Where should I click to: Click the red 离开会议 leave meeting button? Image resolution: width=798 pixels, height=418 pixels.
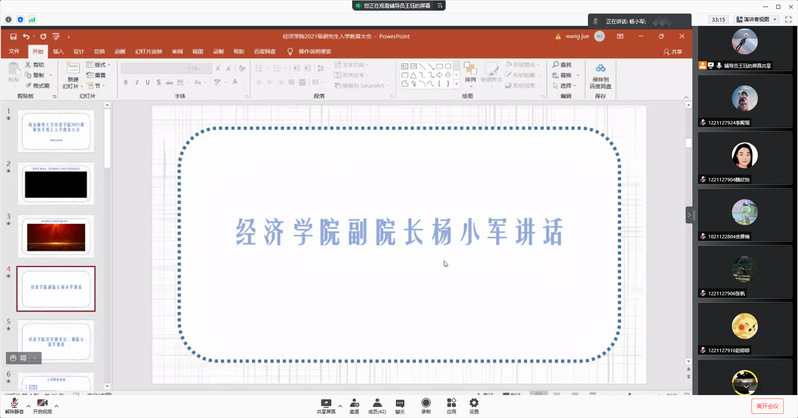(767, 406)
